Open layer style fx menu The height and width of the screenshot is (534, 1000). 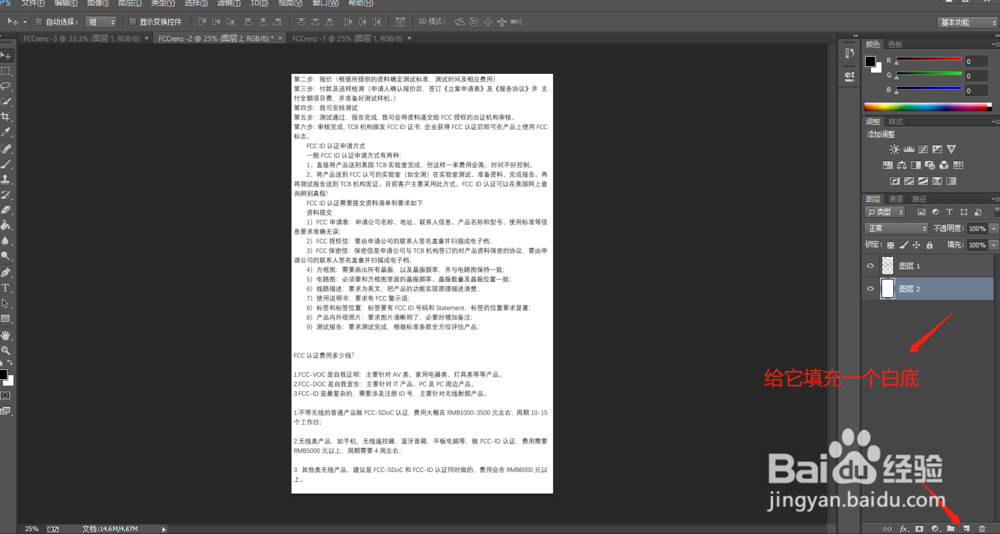click(x=904, y=529)
